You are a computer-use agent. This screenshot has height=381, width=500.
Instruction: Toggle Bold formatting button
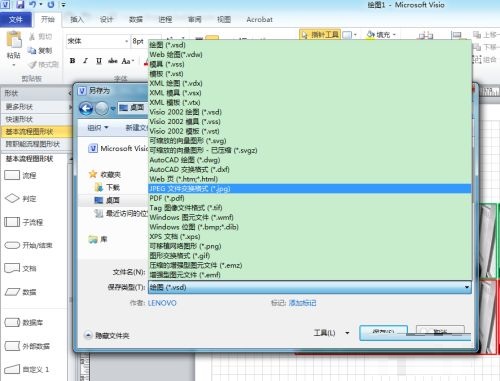pos(72,61)
